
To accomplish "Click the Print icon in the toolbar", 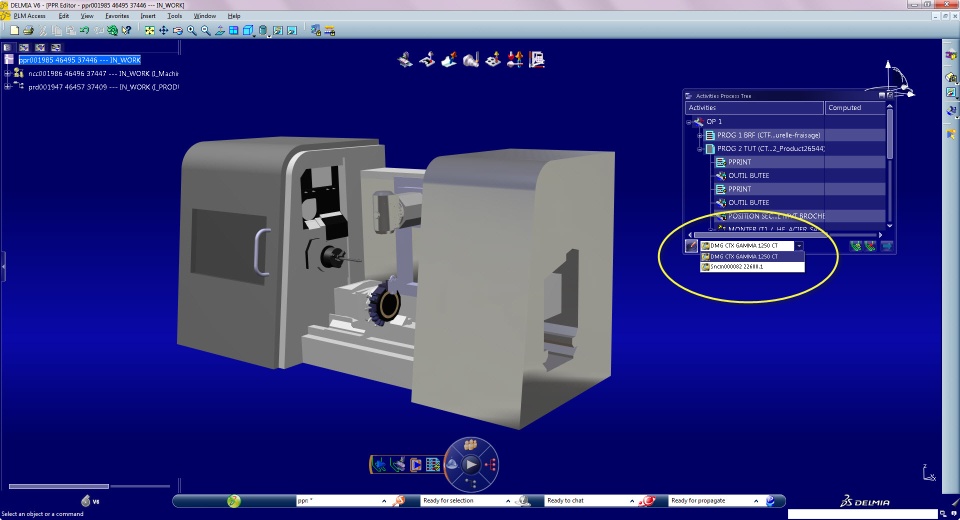I will pos(28,30).
